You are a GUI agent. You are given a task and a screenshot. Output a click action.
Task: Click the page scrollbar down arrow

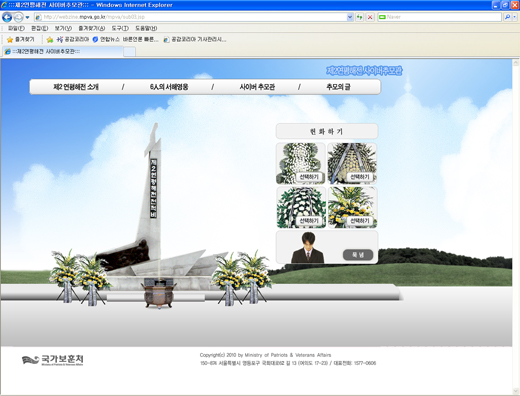point(516,391)
